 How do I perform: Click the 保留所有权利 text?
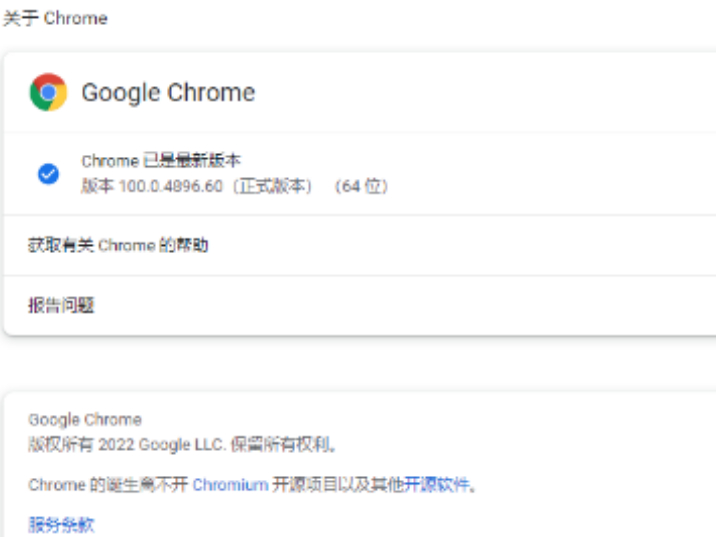tap(283, 444)
